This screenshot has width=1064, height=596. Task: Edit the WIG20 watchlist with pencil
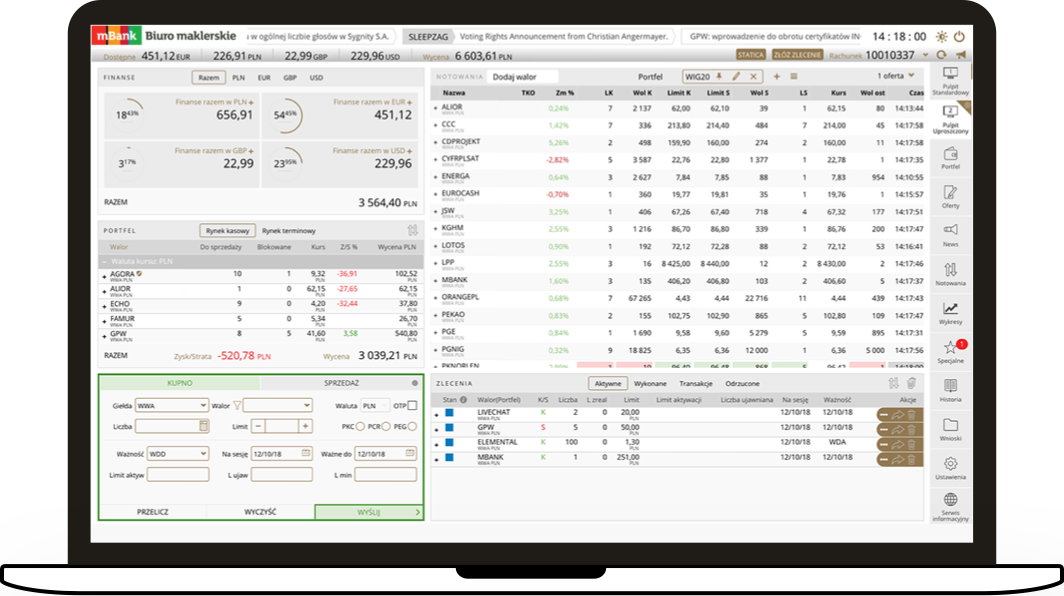[736, 77]
